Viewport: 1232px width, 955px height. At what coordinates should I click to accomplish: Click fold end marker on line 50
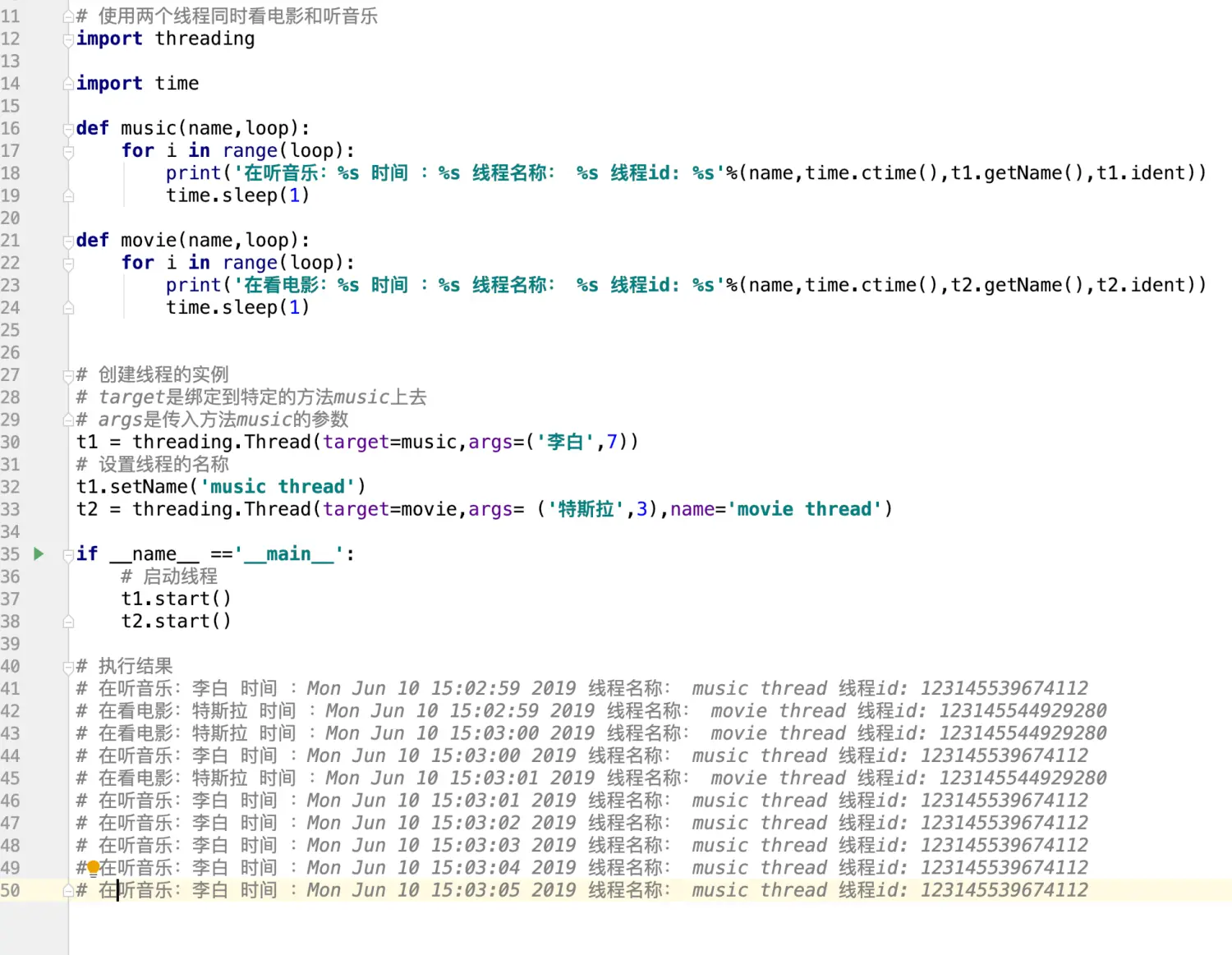(68, 890)
